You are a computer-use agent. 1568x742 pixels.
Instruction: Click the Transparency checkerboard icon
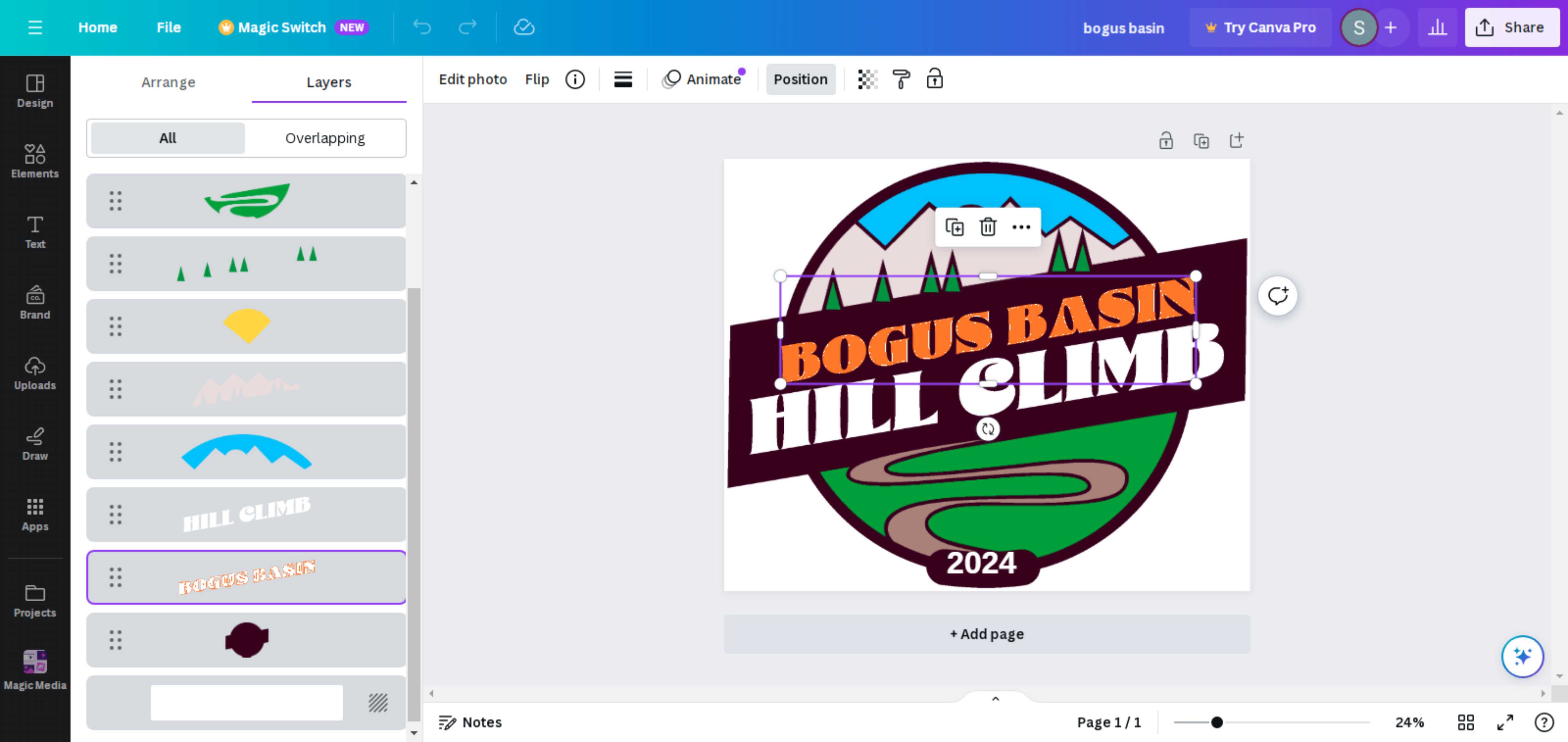(867, 79)
